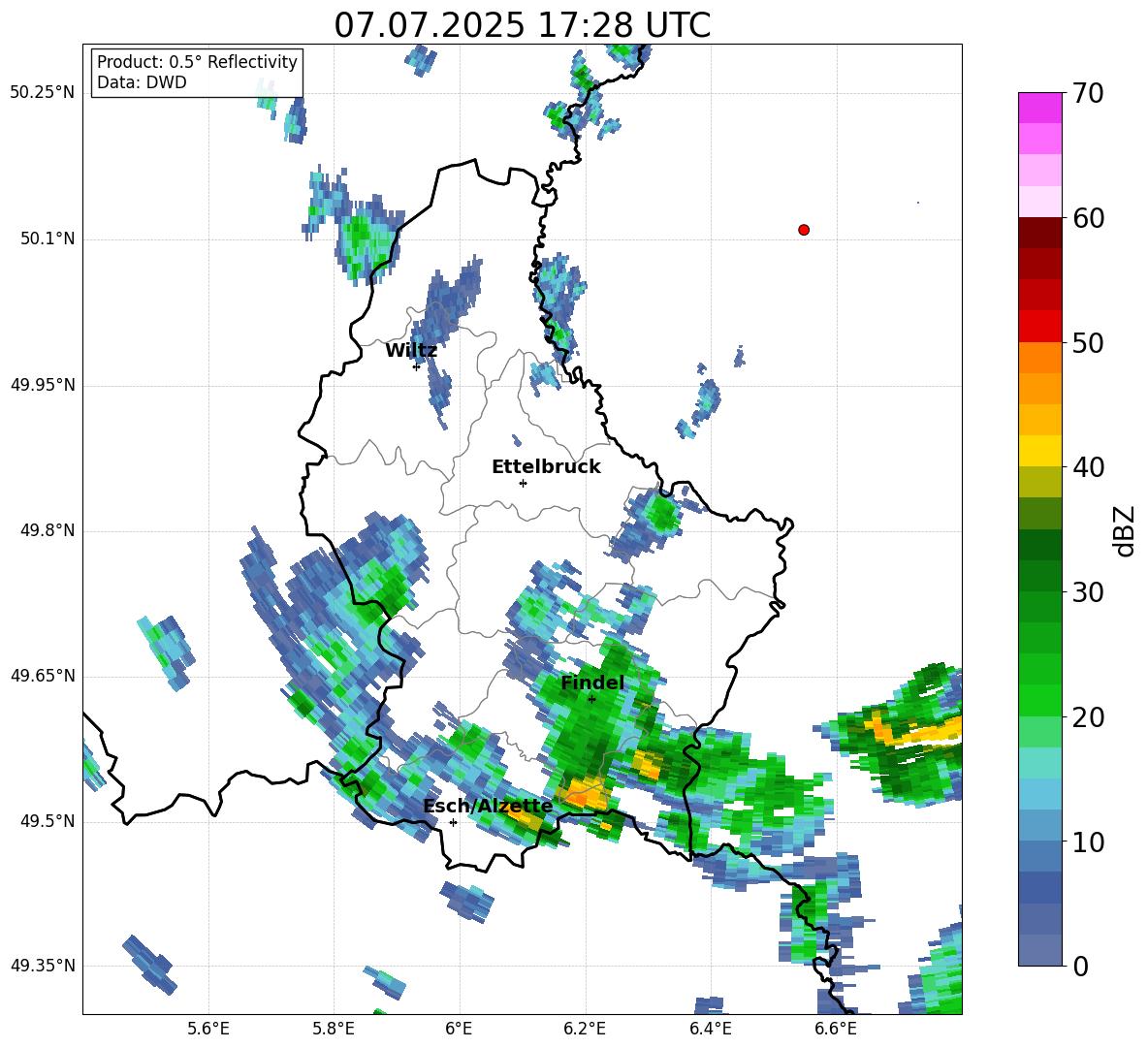Click the 60 label on the colorbar
The height and width of the screenshot is (1048, 1148).
pos(1088,218)
